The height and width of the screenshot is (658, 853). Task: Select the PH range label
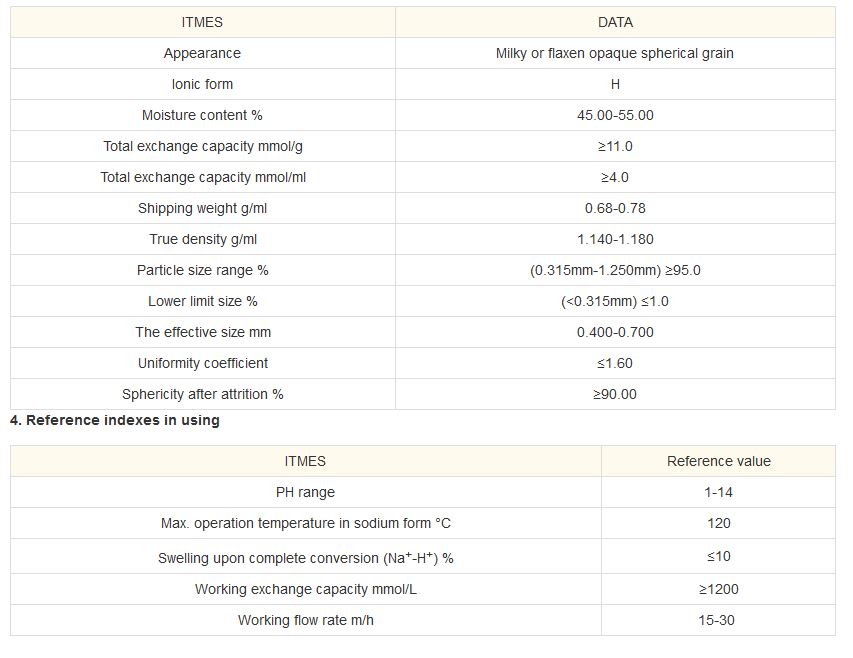click(x=305, y=492)
